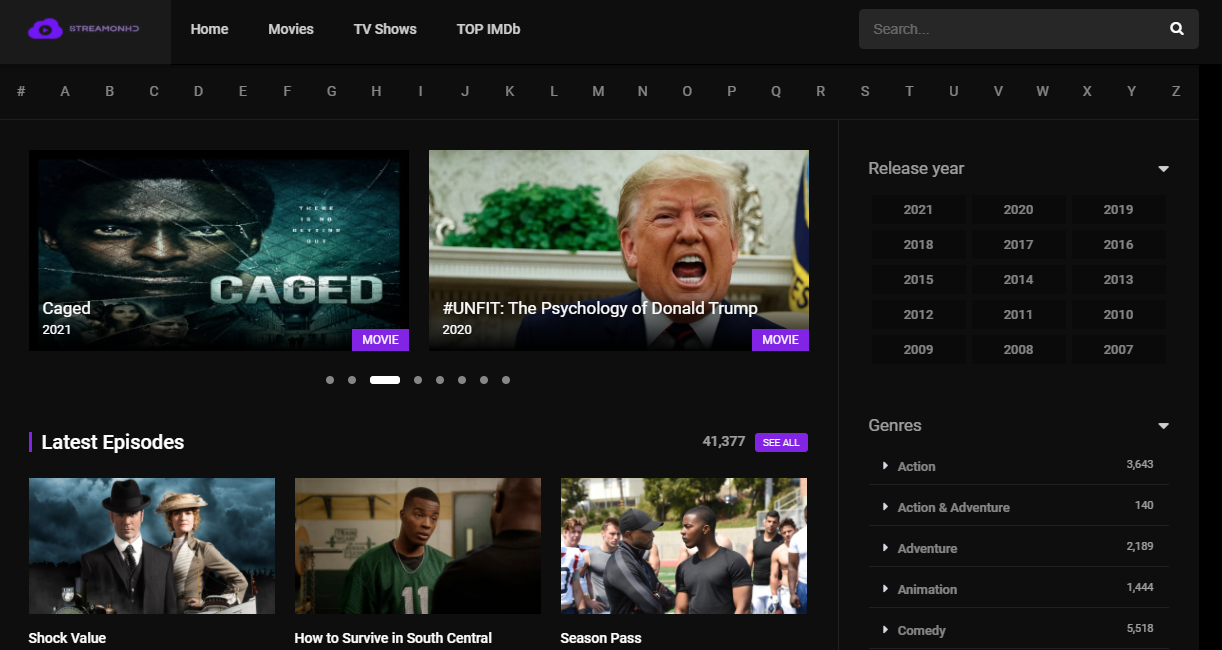Browse titles starting with K
Viewport: 1222px width, 650px height.
click(509, 91)
